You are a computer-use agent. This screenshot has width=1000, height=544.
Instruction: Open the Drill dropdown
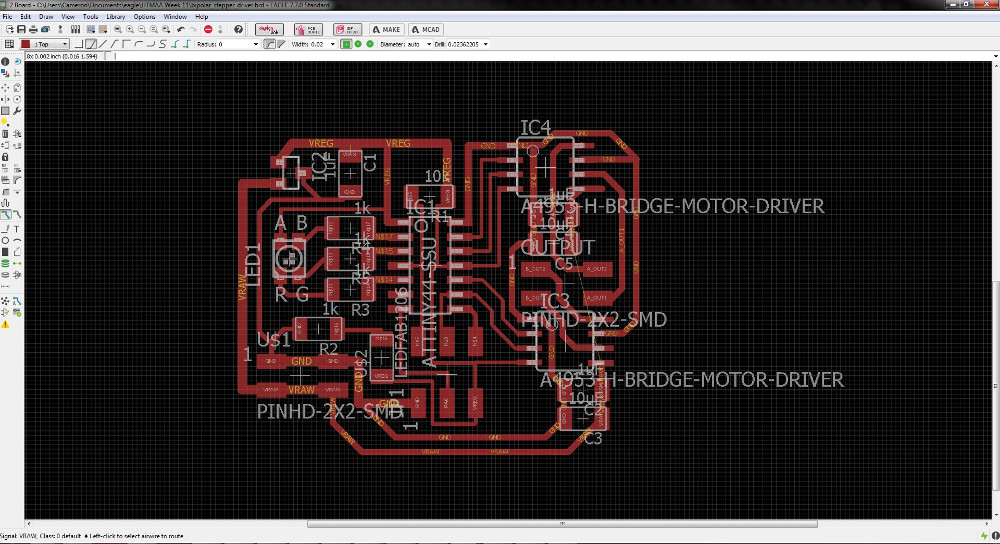tap(486, 45)
